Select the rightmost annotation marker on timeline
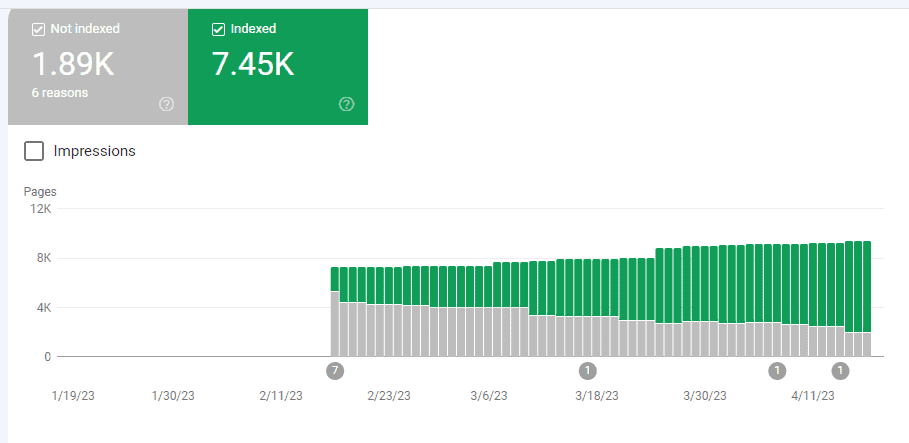The image size is (909, 443). click(841, 371)
